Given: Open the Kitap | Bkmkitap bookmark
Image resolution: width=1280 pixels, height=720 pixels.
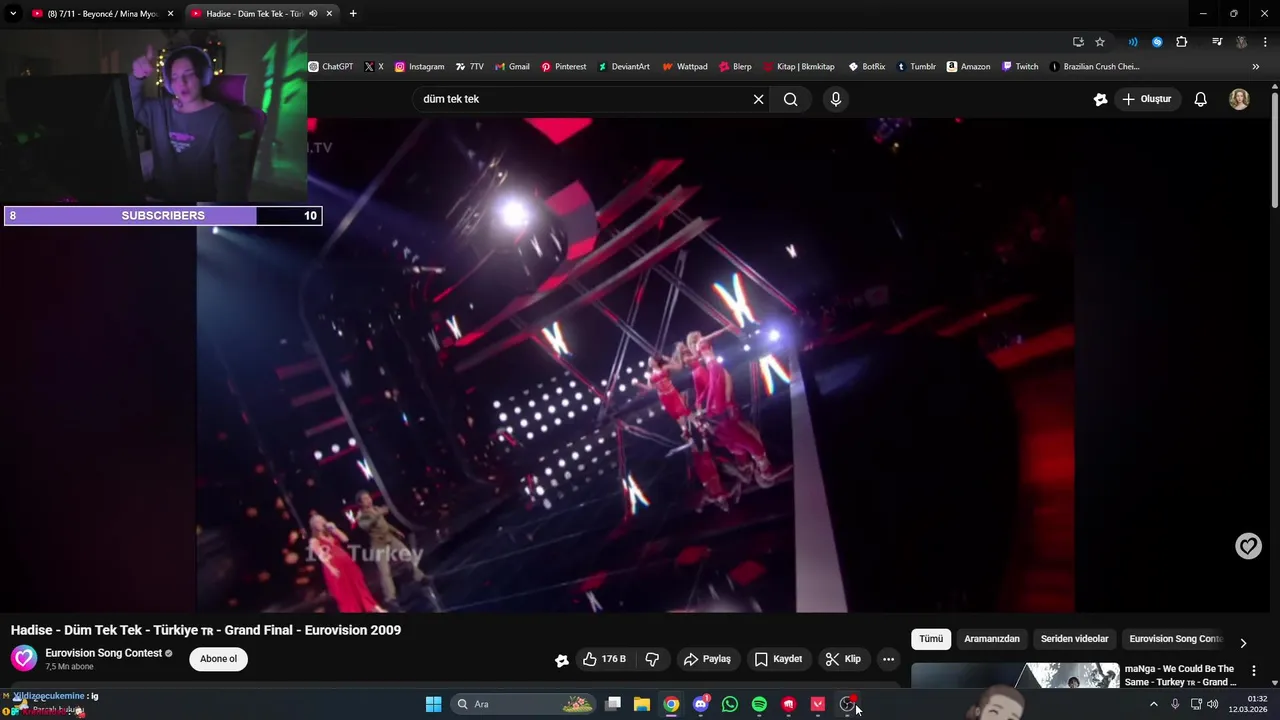Looking at the screenshot, I should (799, 67).
